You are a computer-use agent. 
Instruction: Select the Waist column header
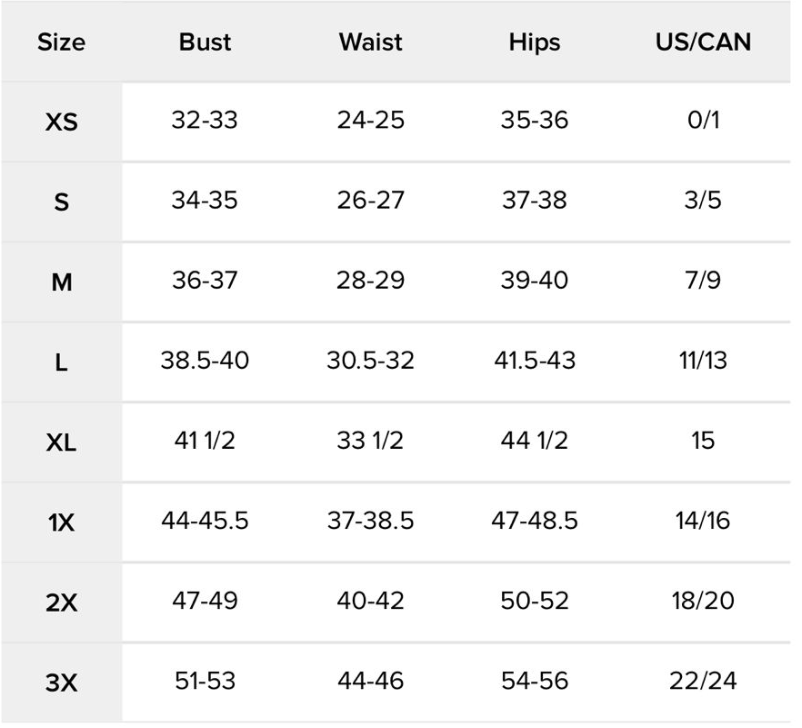click(x=370, y=42)
